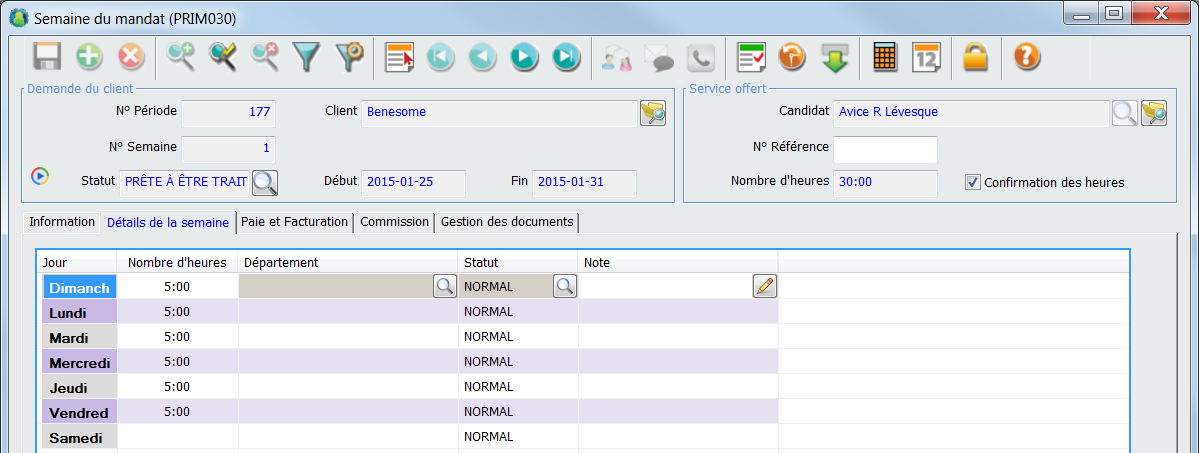Click the funnel filter icon

pyautogui.click(x=305, y=57)
